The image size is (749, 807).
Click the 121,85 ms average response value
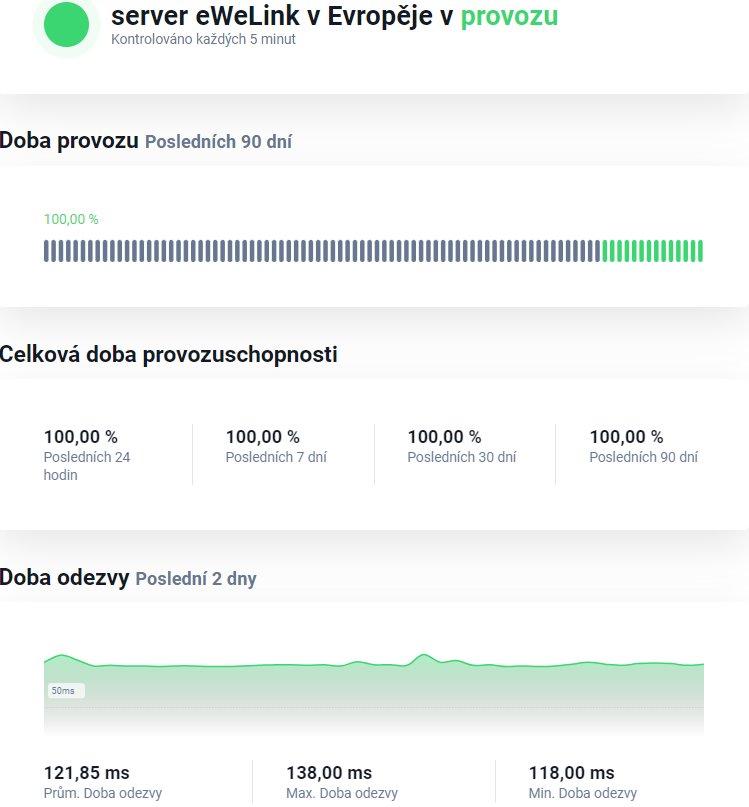pyautogui.click(x=87, y=773)
